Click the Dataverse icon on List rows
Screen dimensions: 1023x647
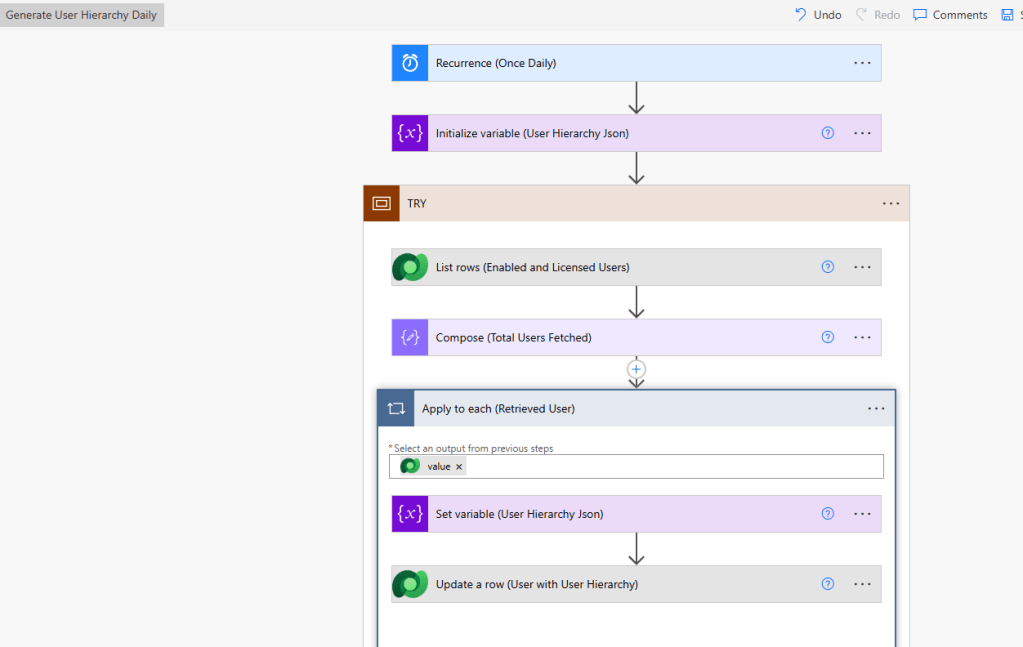click(410, 267)
